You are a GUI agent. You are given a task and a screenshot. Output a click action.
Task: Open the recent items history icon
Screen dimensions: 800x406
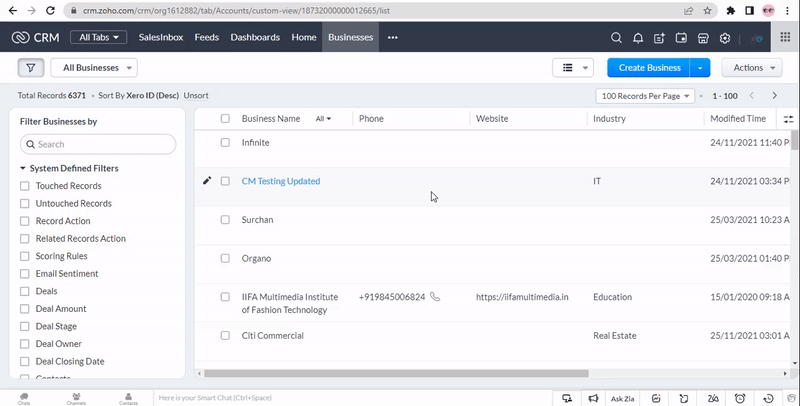click(x=768, y=398)
